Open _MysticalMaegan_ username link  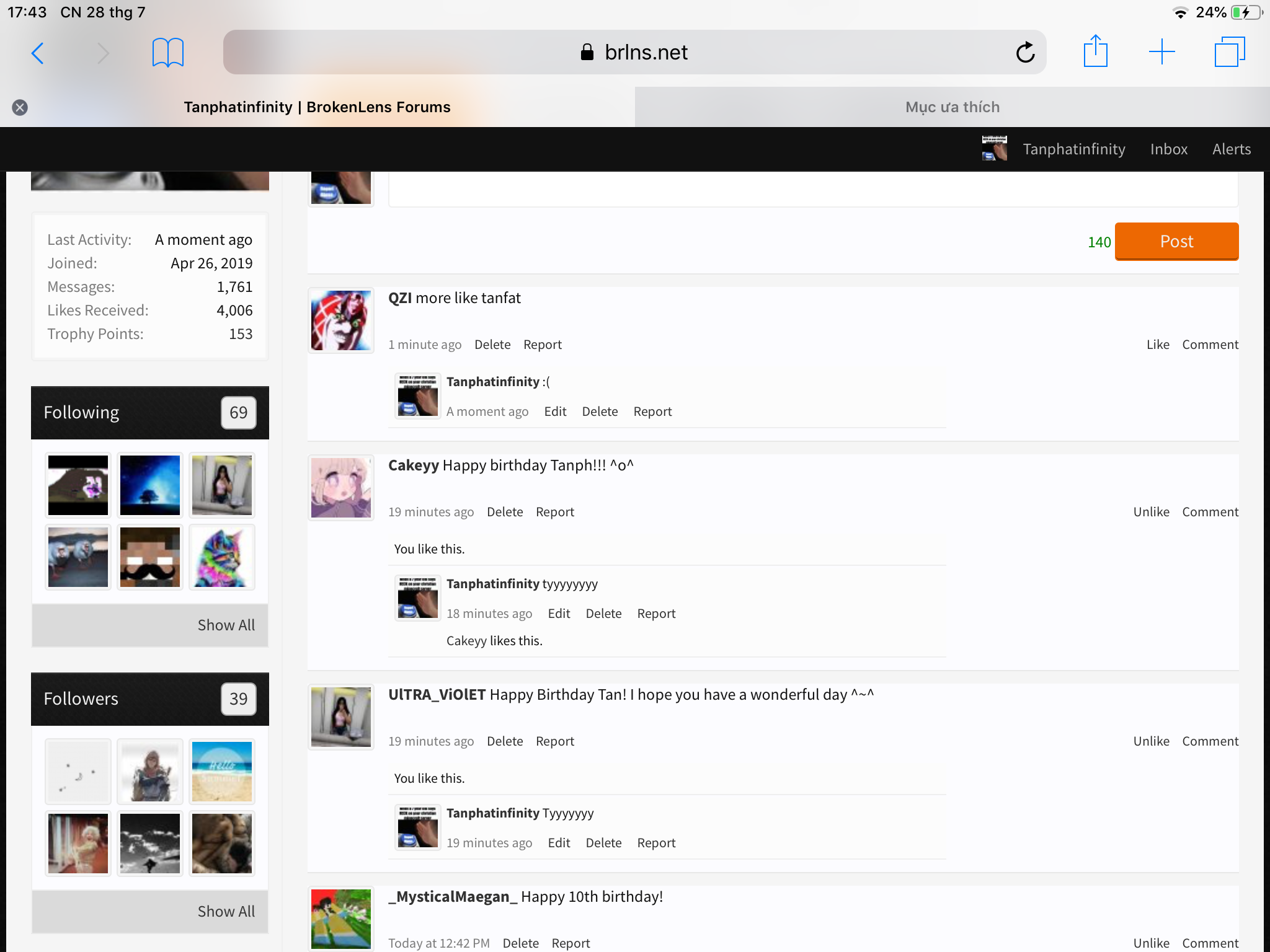tap(453, 897)
